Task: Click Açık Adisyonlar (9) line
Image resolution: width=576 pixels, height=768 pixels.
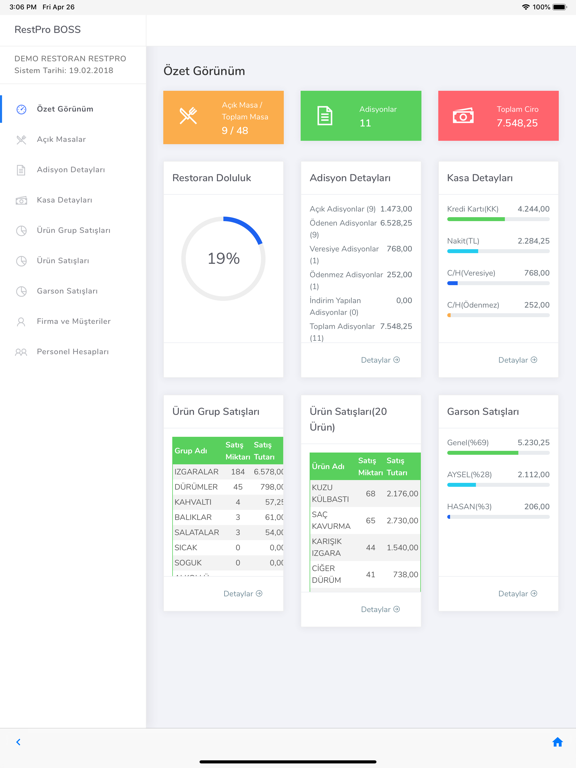Action: pos(361,209)
